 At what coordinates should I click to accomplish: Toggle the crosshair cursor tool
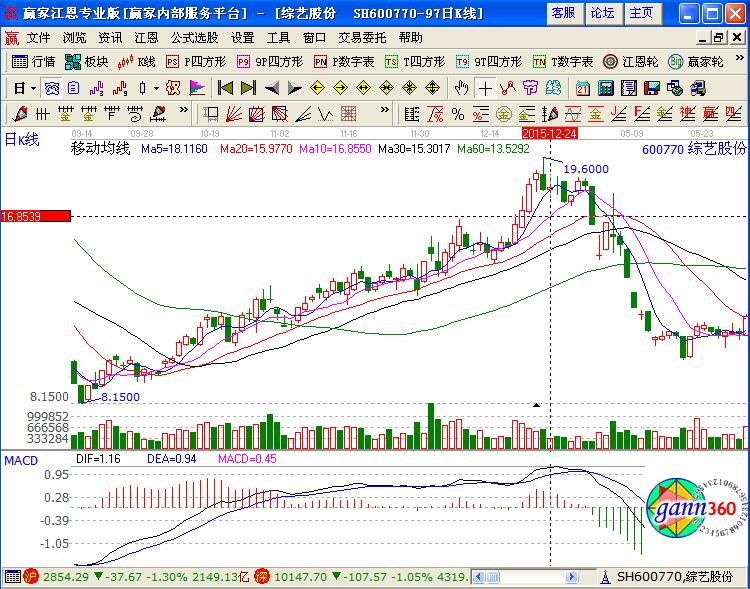tap(484, 87)
